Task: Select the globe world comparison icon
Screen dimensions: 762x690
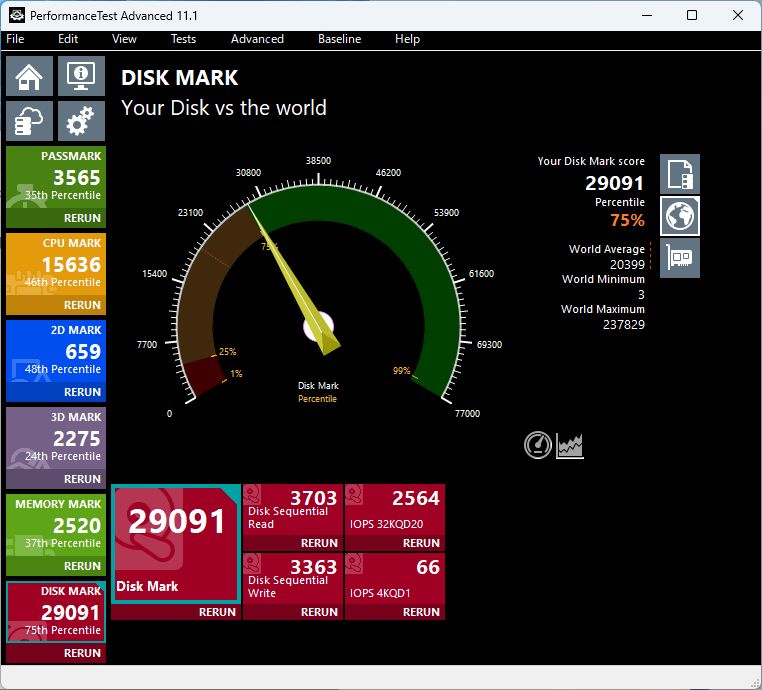Action: (680, 216)
